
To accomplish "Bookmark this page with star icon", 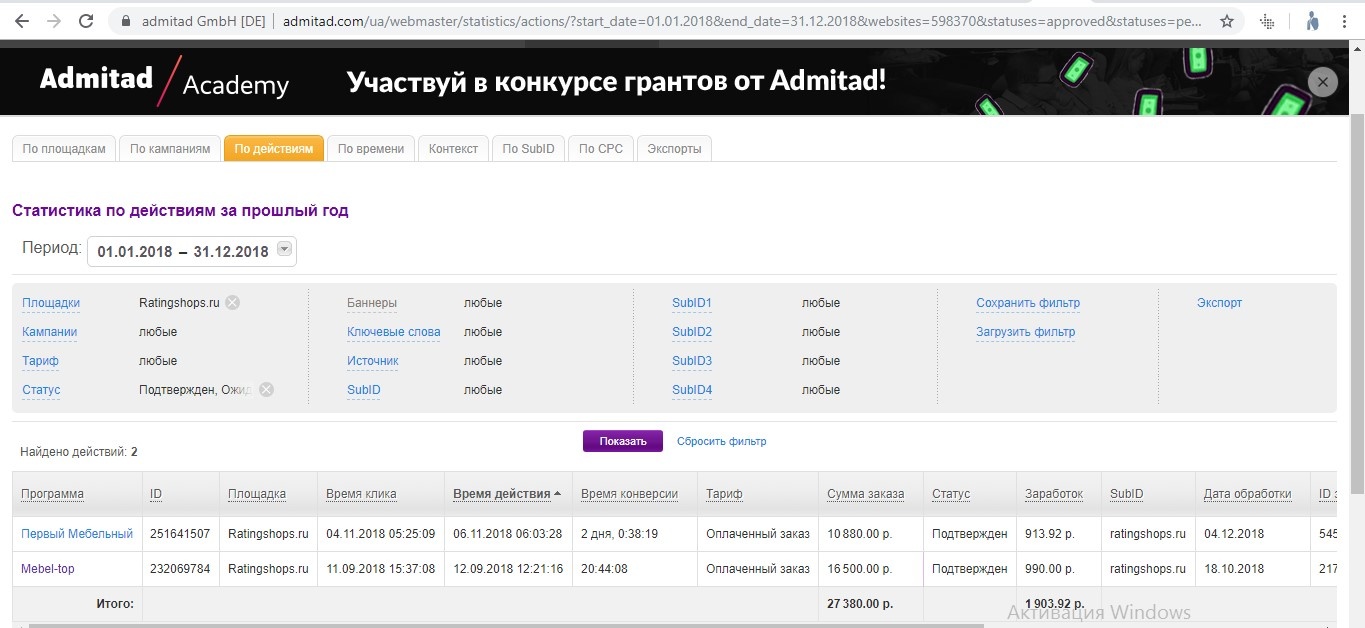I will tap(1227, 20).
